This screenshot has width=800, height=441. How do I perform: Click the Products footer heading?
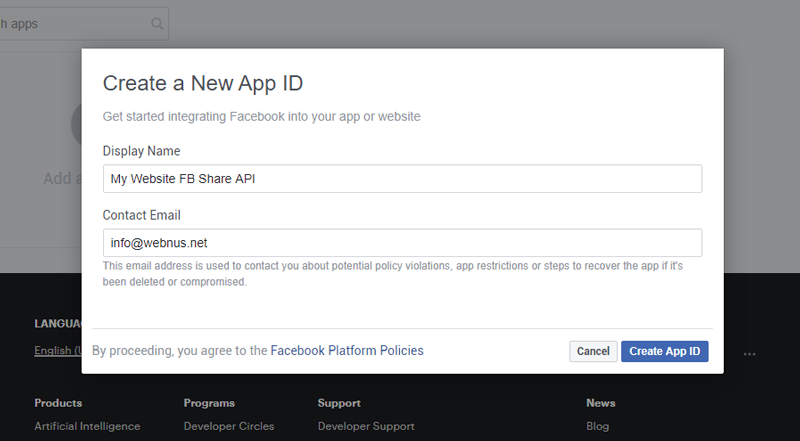click(x=58, y=403)
